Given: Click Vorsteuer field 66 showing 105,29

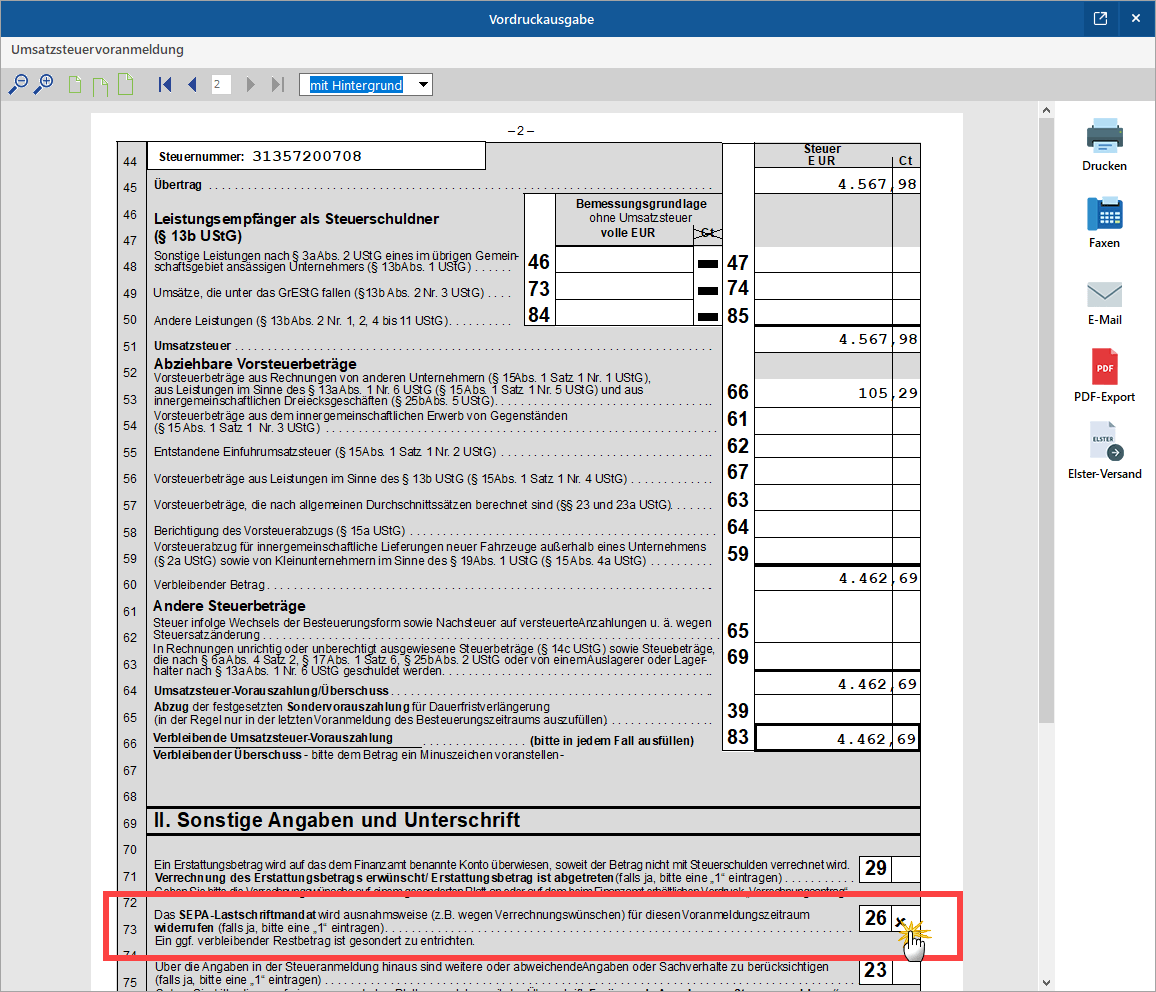Looking at the screenshot, I should click(837, 393).
